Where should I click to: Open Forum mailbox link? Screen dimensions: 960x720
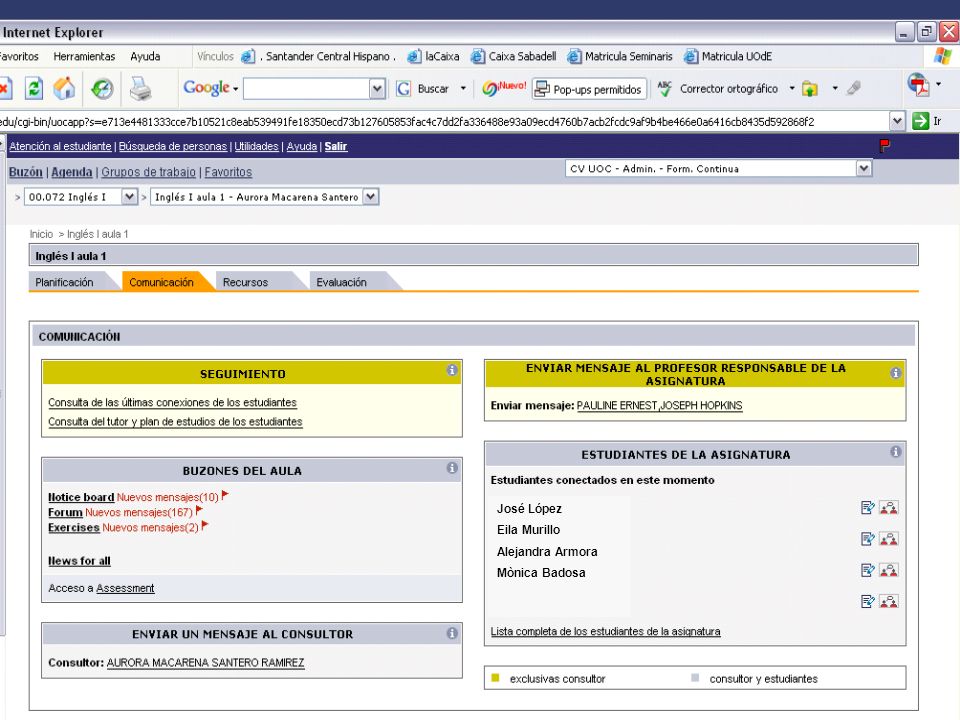66,512
